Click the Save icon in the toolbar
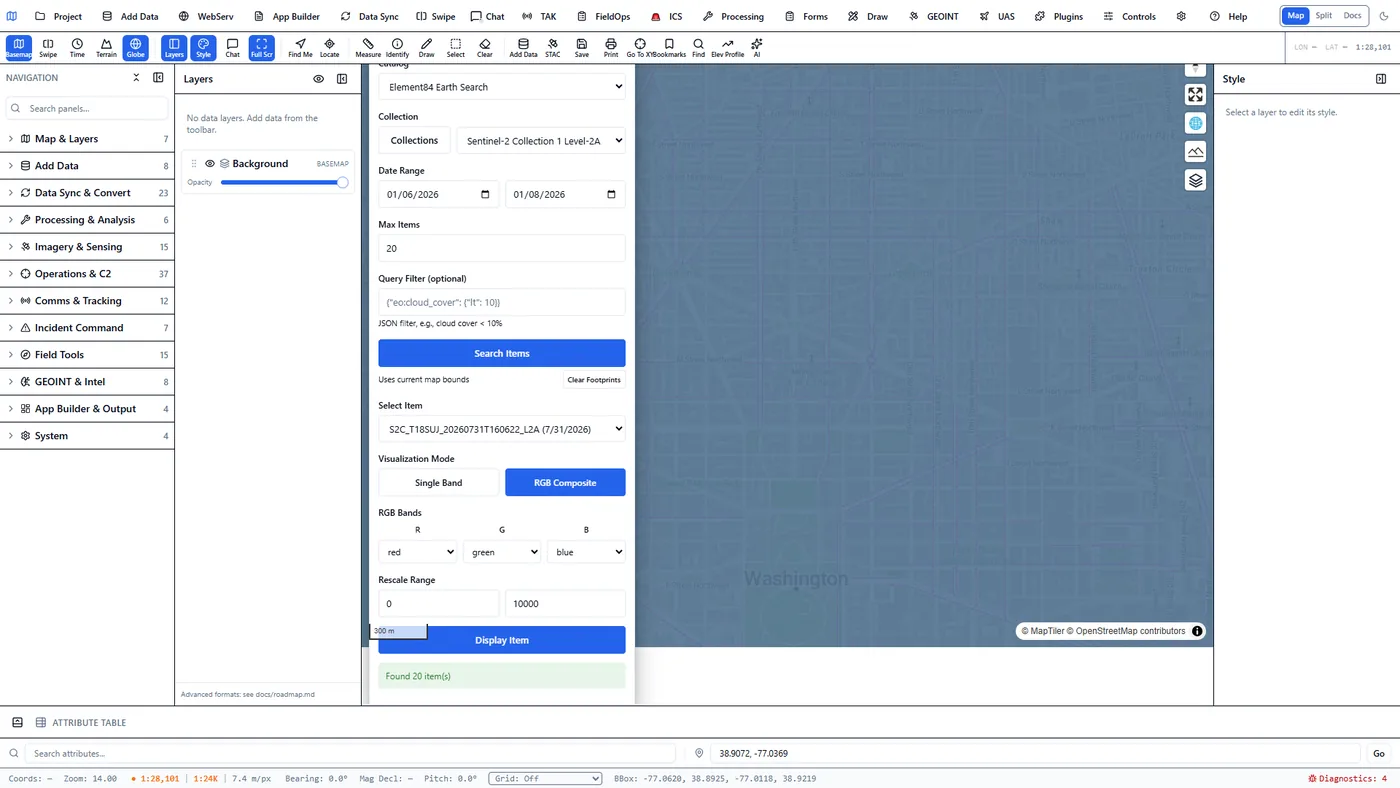 point(582,47)
